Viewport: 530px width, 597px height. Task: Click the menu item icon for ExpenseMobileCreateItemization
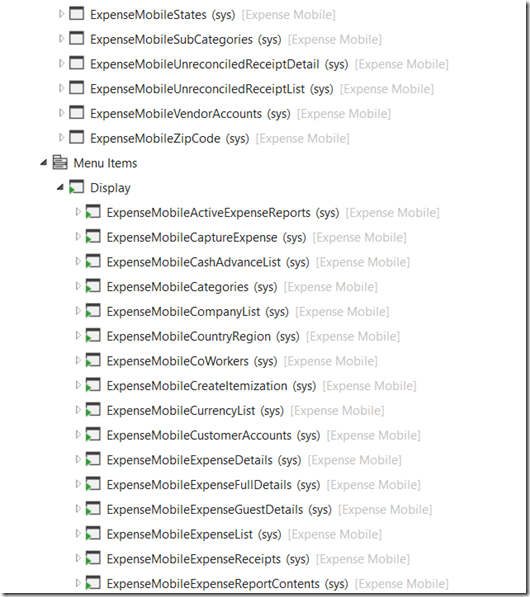point(93,385)
